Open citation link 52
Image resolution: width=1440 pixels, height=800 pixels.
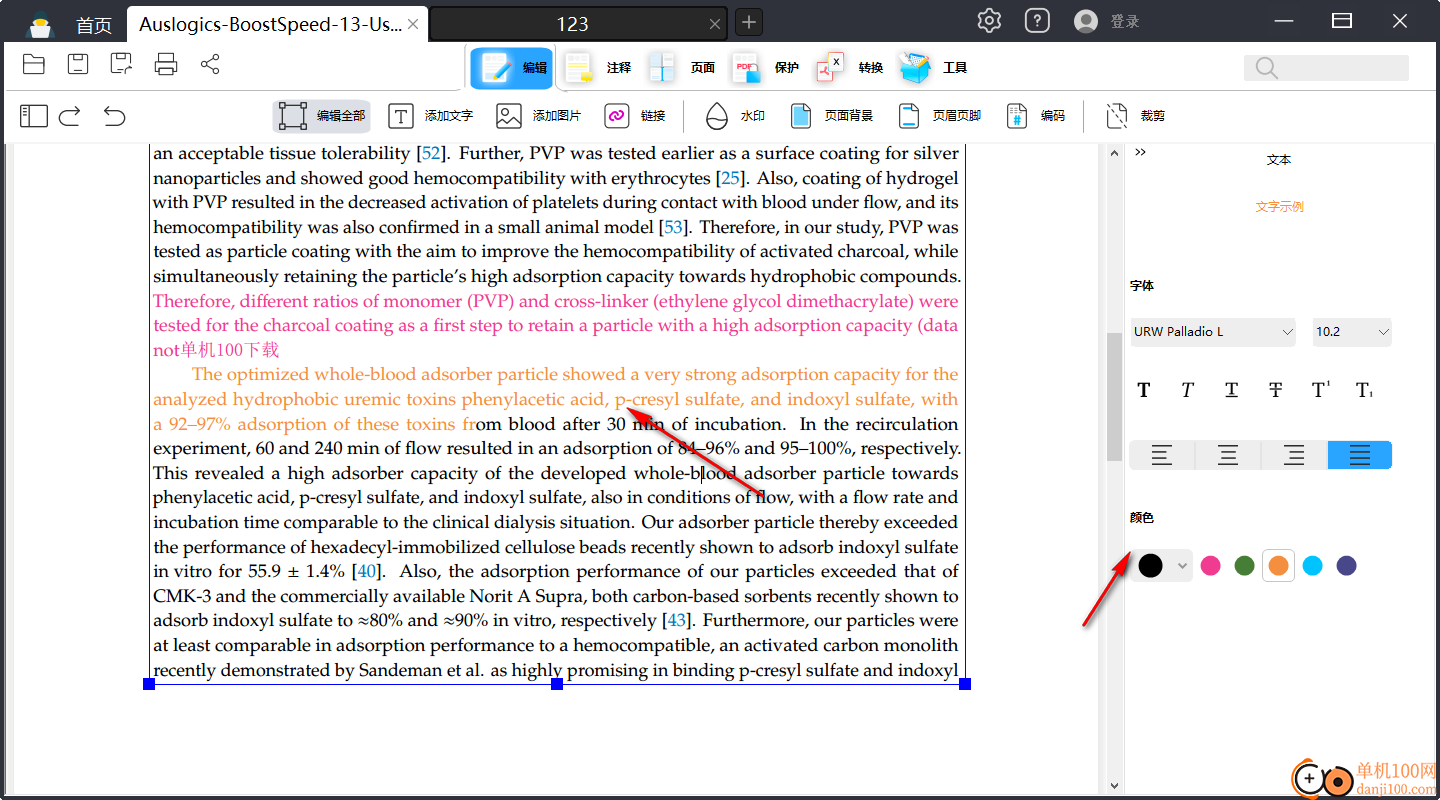coord(432,154)
